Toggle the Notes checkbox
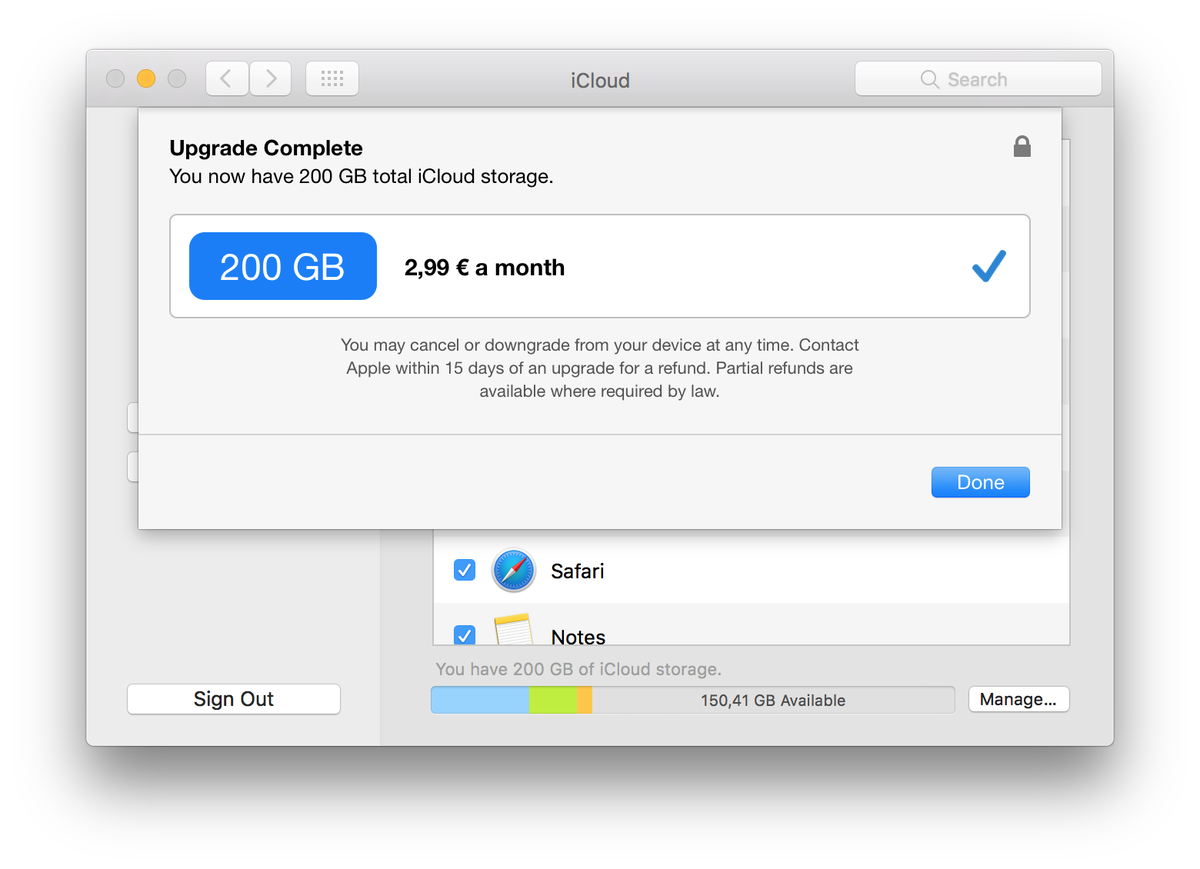The image size is (1200, 869). tap(464, 635)
